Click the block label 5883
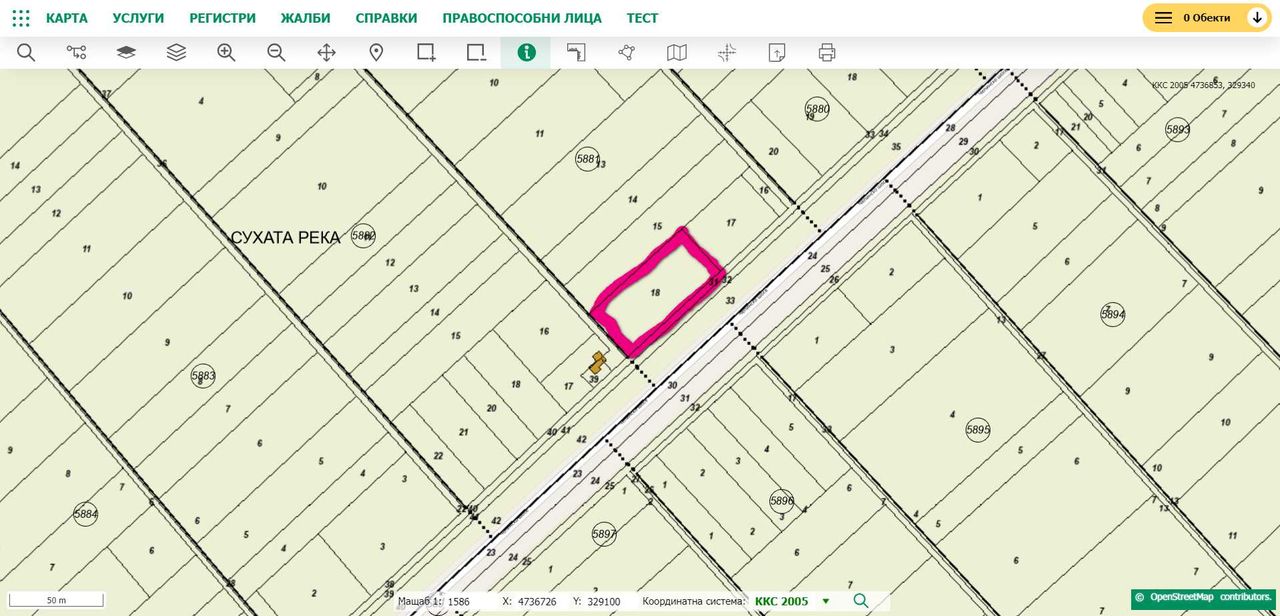Image resolution: width=1280 pixels, height=616 pixels. click(203, 376)
